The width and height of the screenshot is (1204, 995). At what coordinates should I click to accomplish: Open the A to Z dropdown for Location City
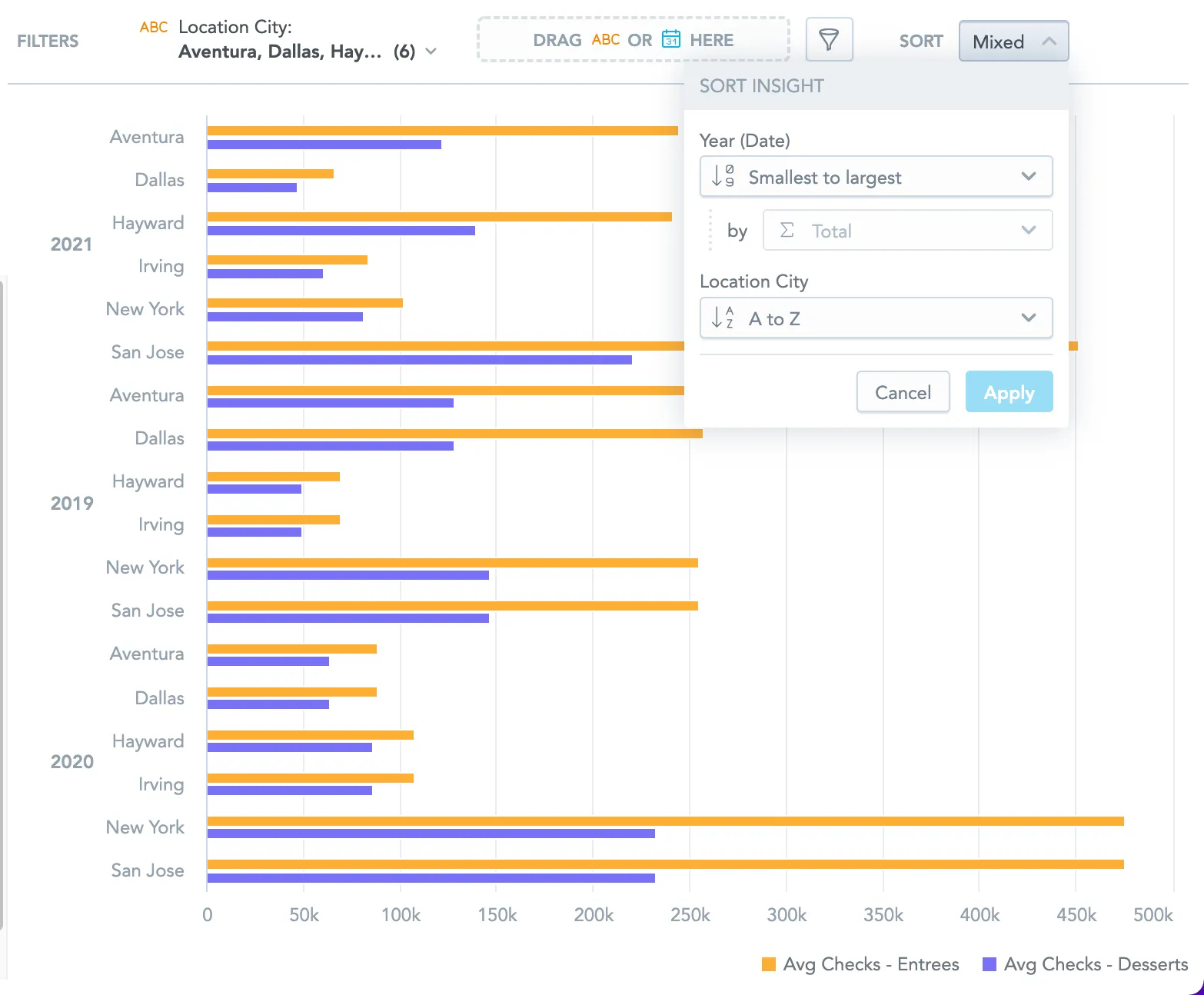(1028, 318)
